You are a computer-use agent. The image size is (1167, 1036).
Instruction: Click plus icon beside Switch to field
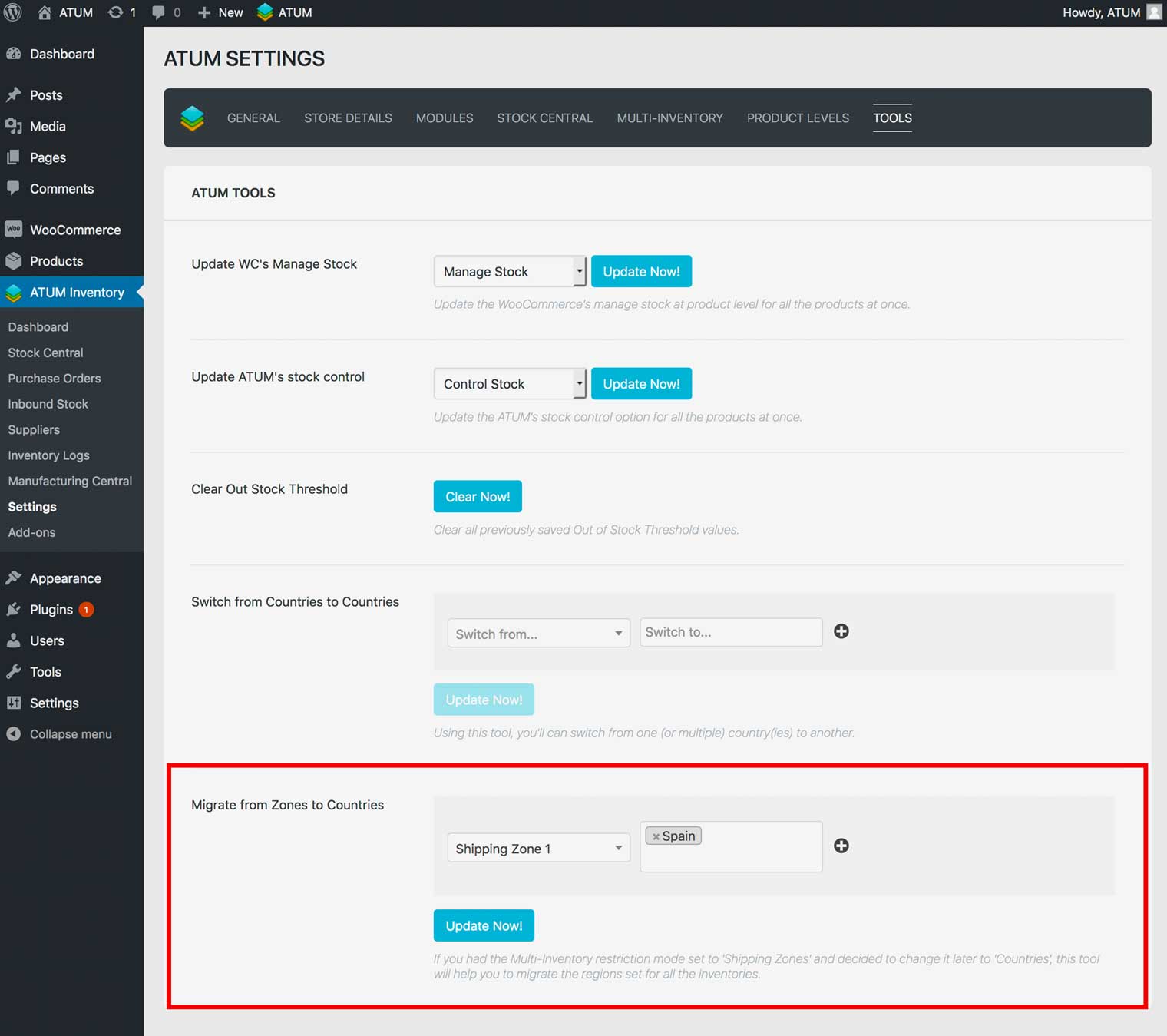click(x=841, y=631)
